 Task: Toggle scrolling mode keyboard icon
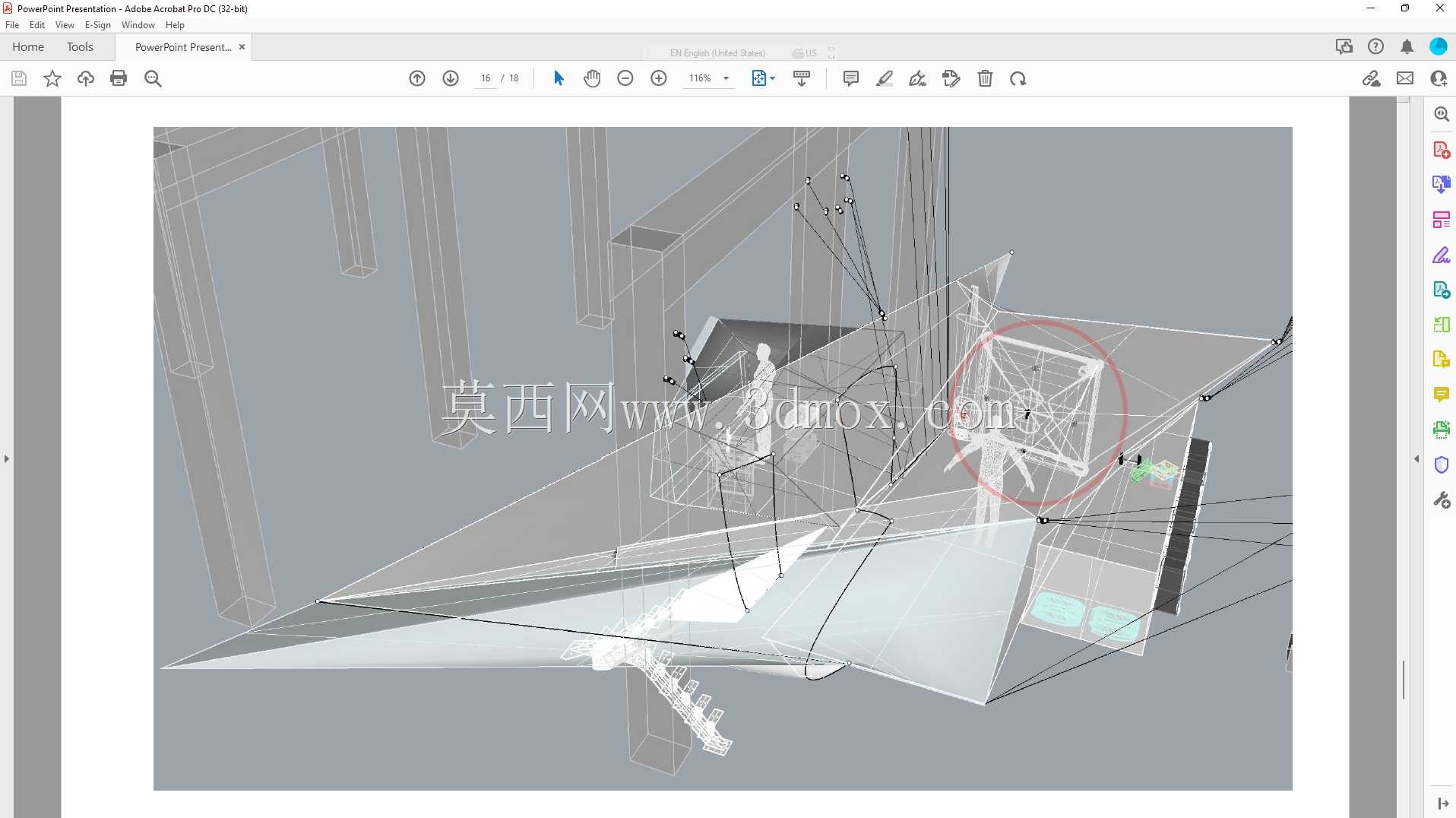pos(802,78)
